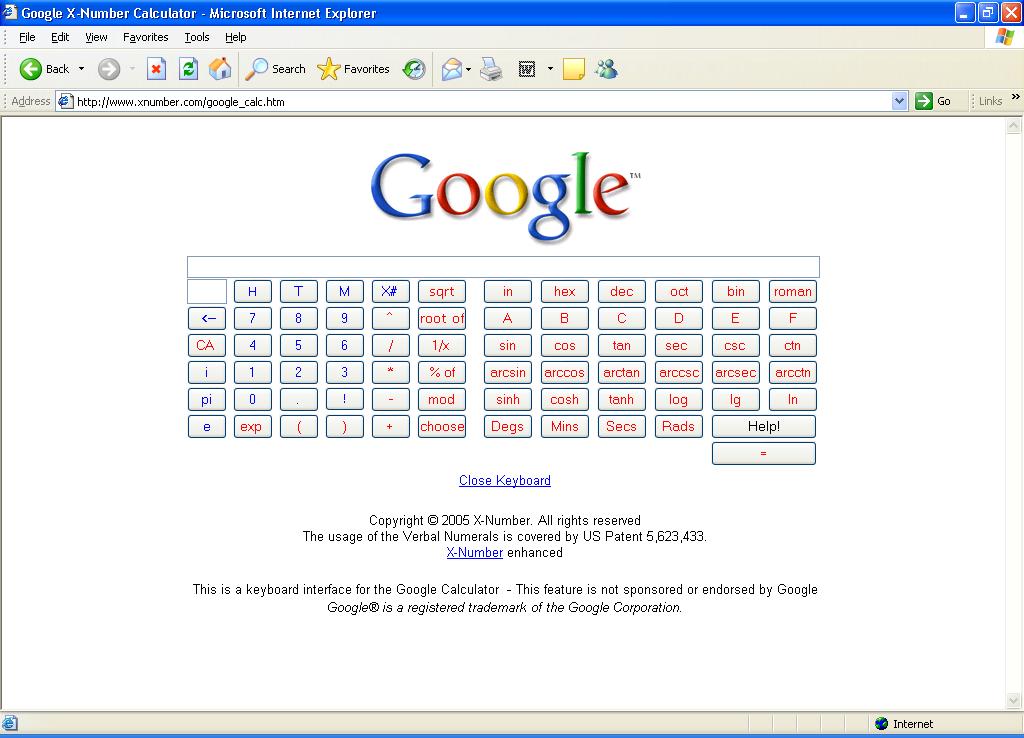Screen dimensions: 1024x738
Task: Open the View menu
Action: click(96, 37)
